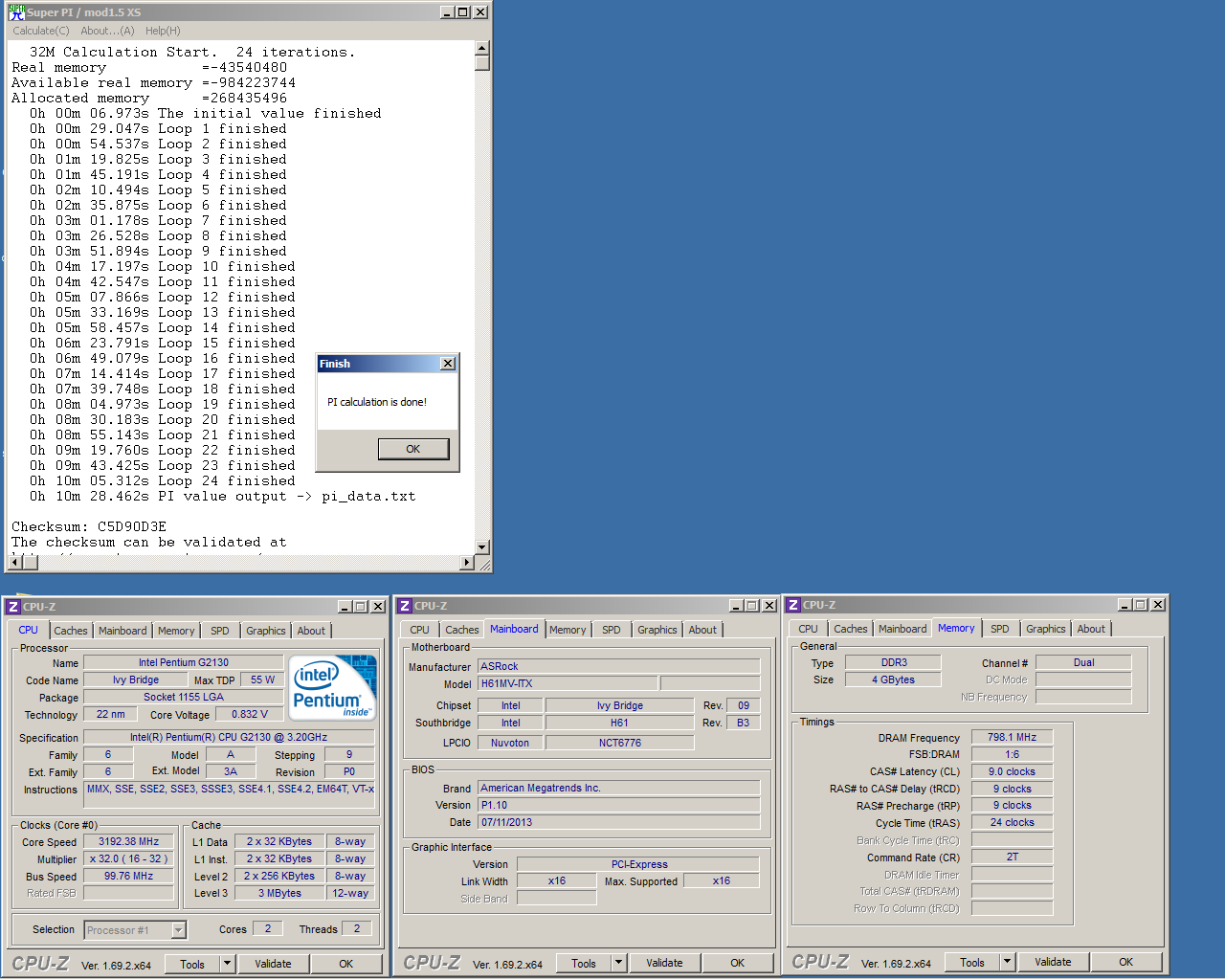The height and width of the screenshot is (980, 1225).
Task: Click the Package value Socket 1155 LGA
Action: click(184, 698)
